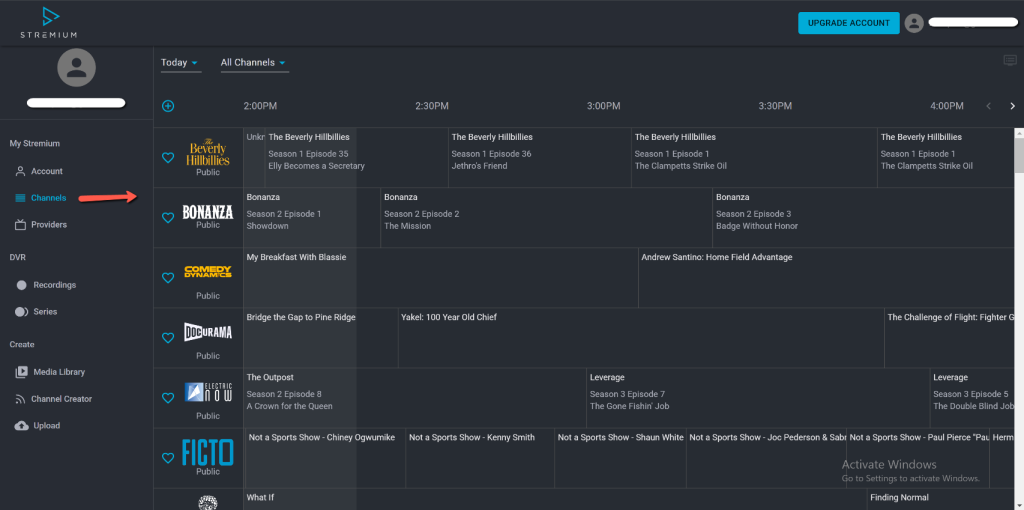Select Not a Sports Show - Shaun White
Screen dimensions: 1024x510
point(620,458)
